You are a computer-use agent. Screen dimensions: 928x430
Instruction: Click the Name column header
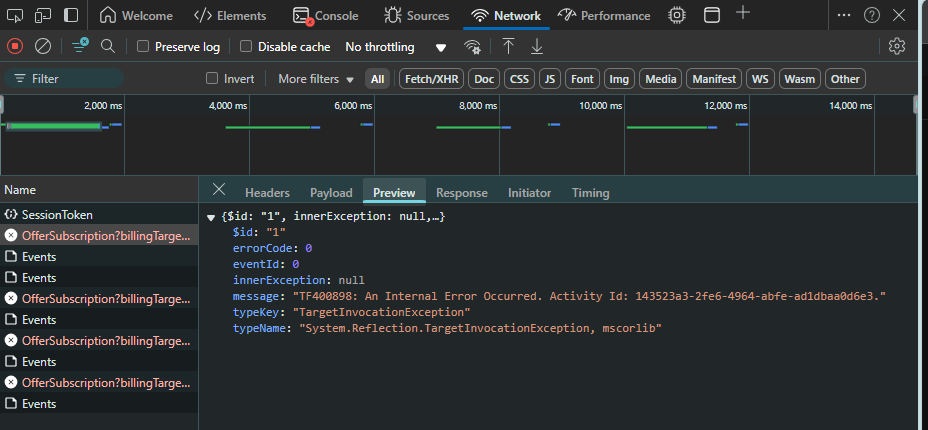99,190
